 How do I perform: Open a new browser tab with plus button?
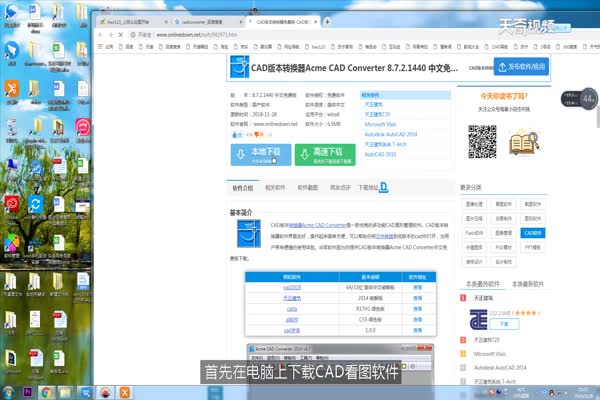coord(328,22)
